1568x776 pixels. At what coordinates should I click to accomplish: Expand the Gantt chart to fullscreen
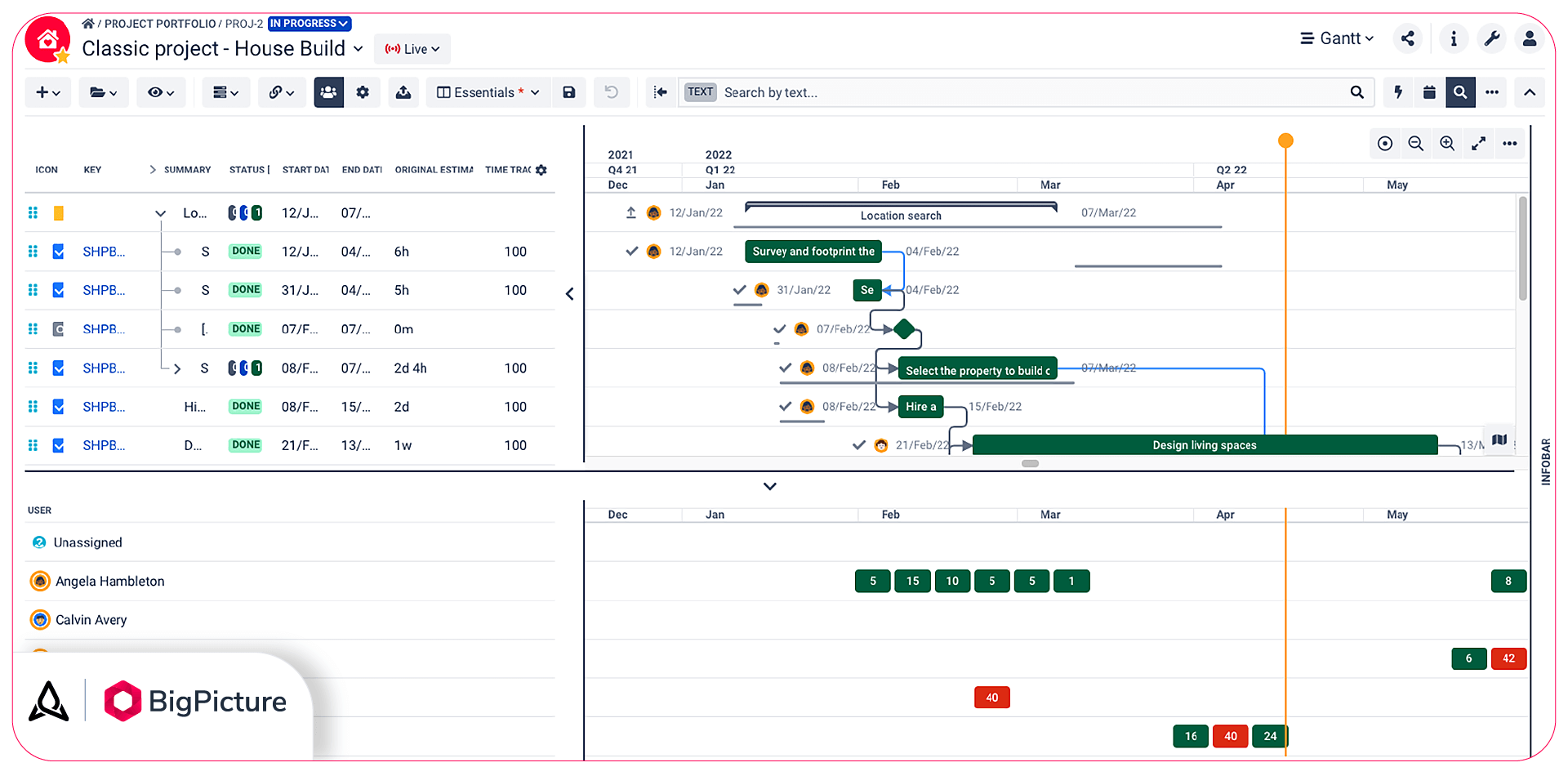[x=1479, y=143]
